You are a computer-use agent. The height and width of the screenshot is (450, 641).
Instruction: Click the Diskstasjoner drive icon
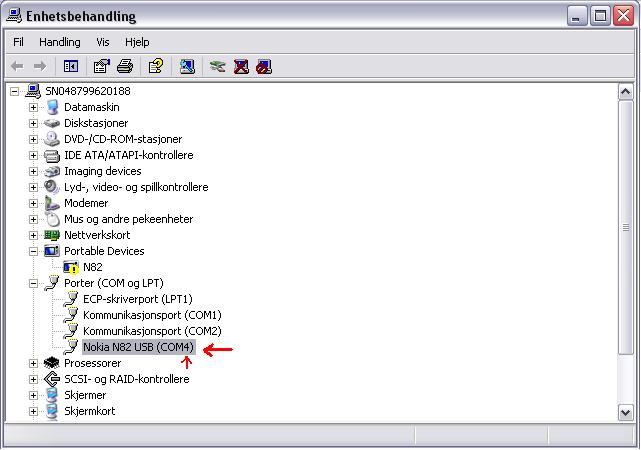[52, 123]
